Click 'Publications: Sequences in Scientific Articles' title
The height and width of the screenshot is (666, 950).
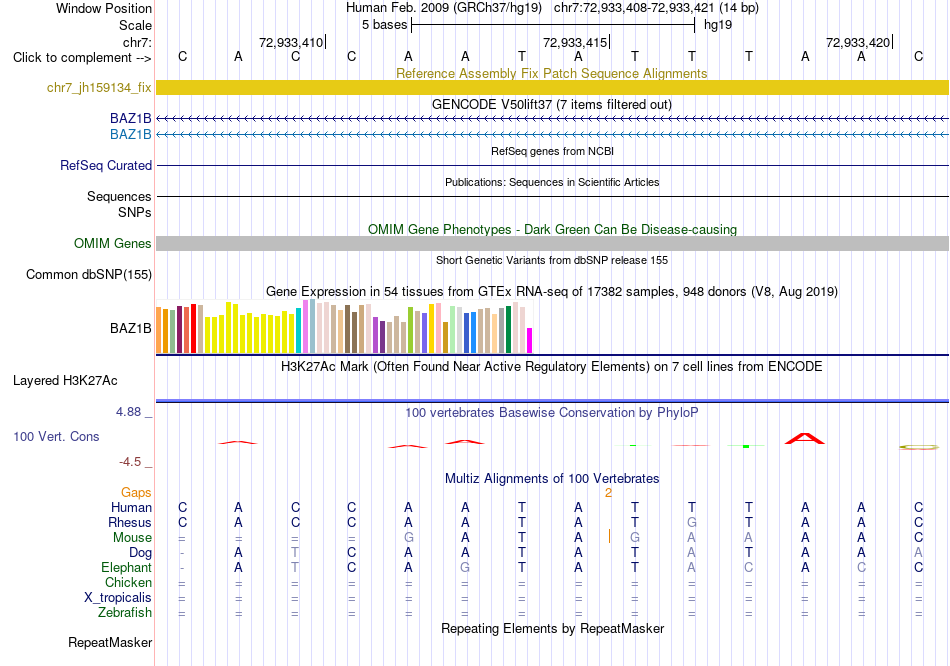(x=552, y=182)
